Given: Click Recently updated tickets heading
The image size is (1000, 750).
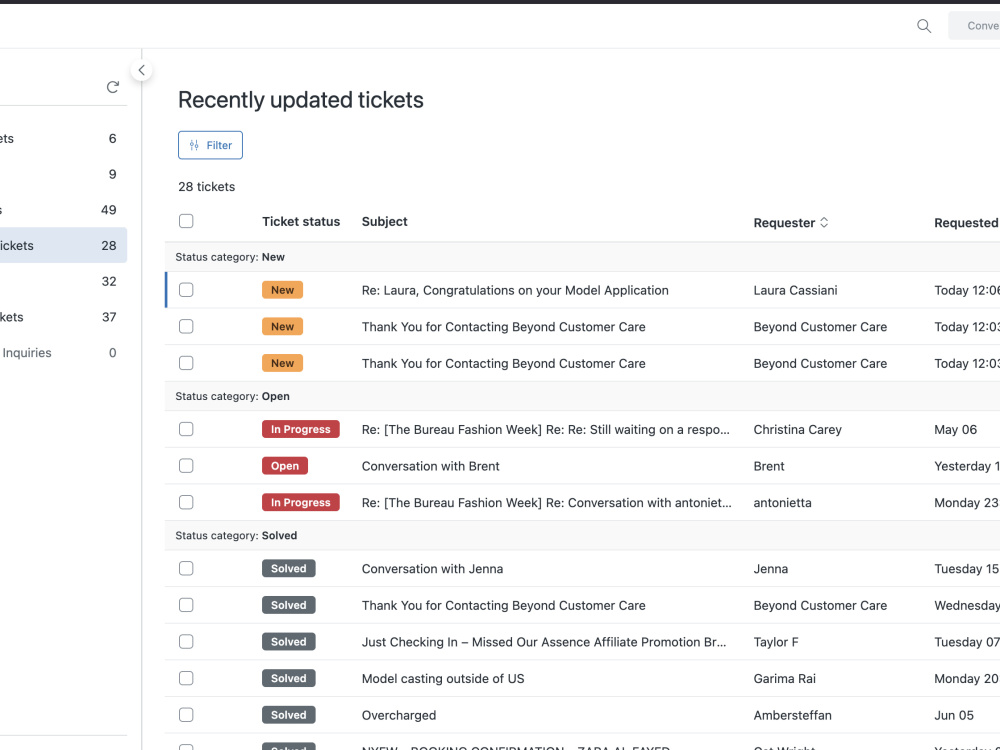Looking at the screenshot, I should [x=300, y=100].
